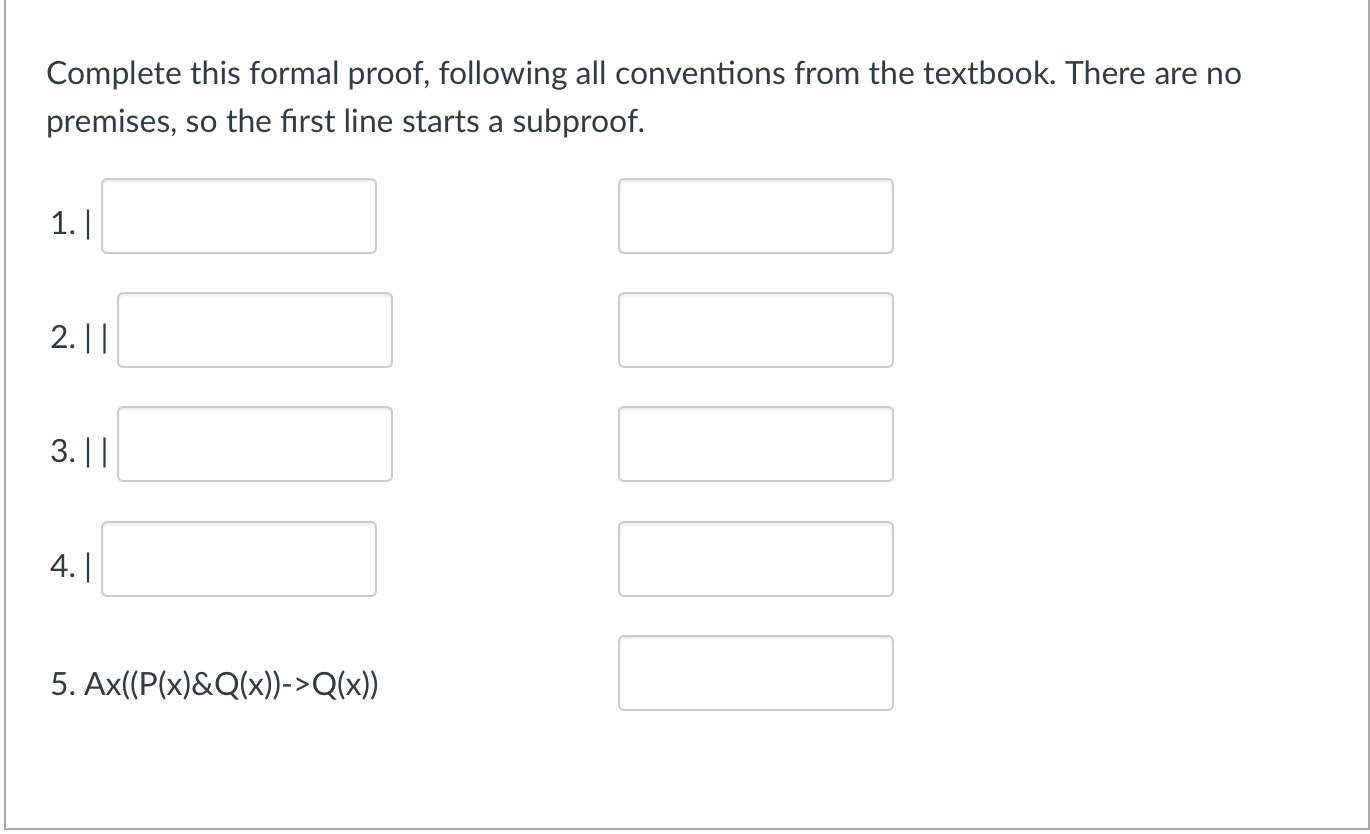Select the line number label 5

[62, 685]
